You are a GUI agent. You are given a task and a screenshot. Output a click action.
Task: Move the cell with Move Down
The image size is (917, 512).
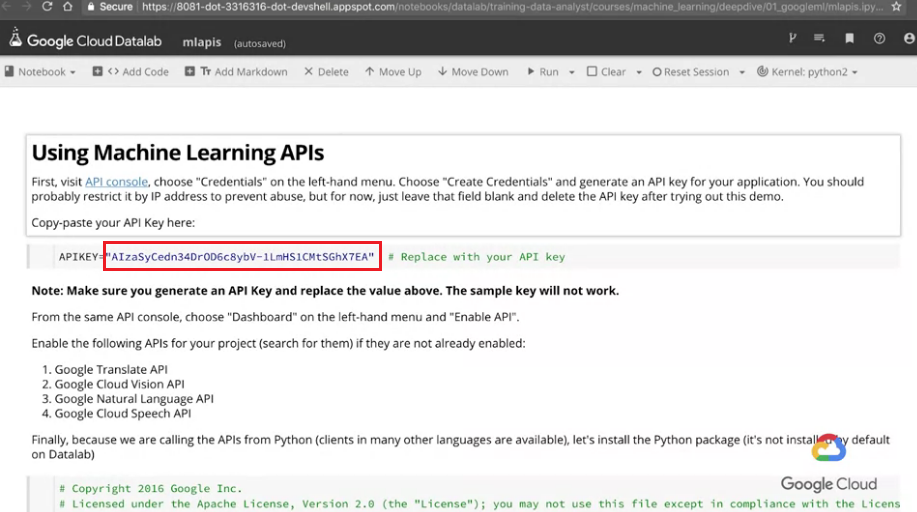(473, 71)
